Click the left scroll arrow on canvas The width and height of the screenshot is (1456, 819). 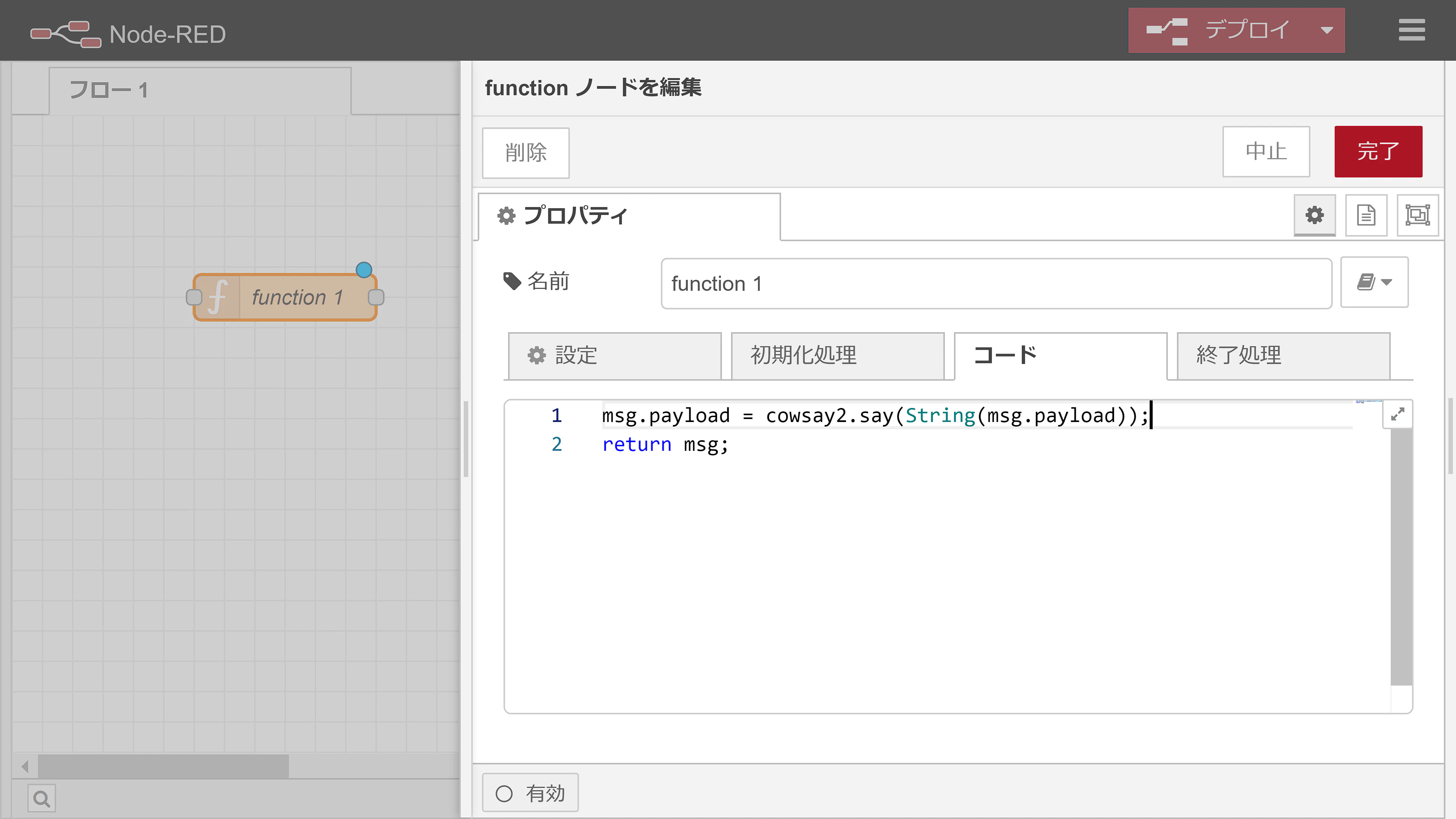[x=25, y=766]
